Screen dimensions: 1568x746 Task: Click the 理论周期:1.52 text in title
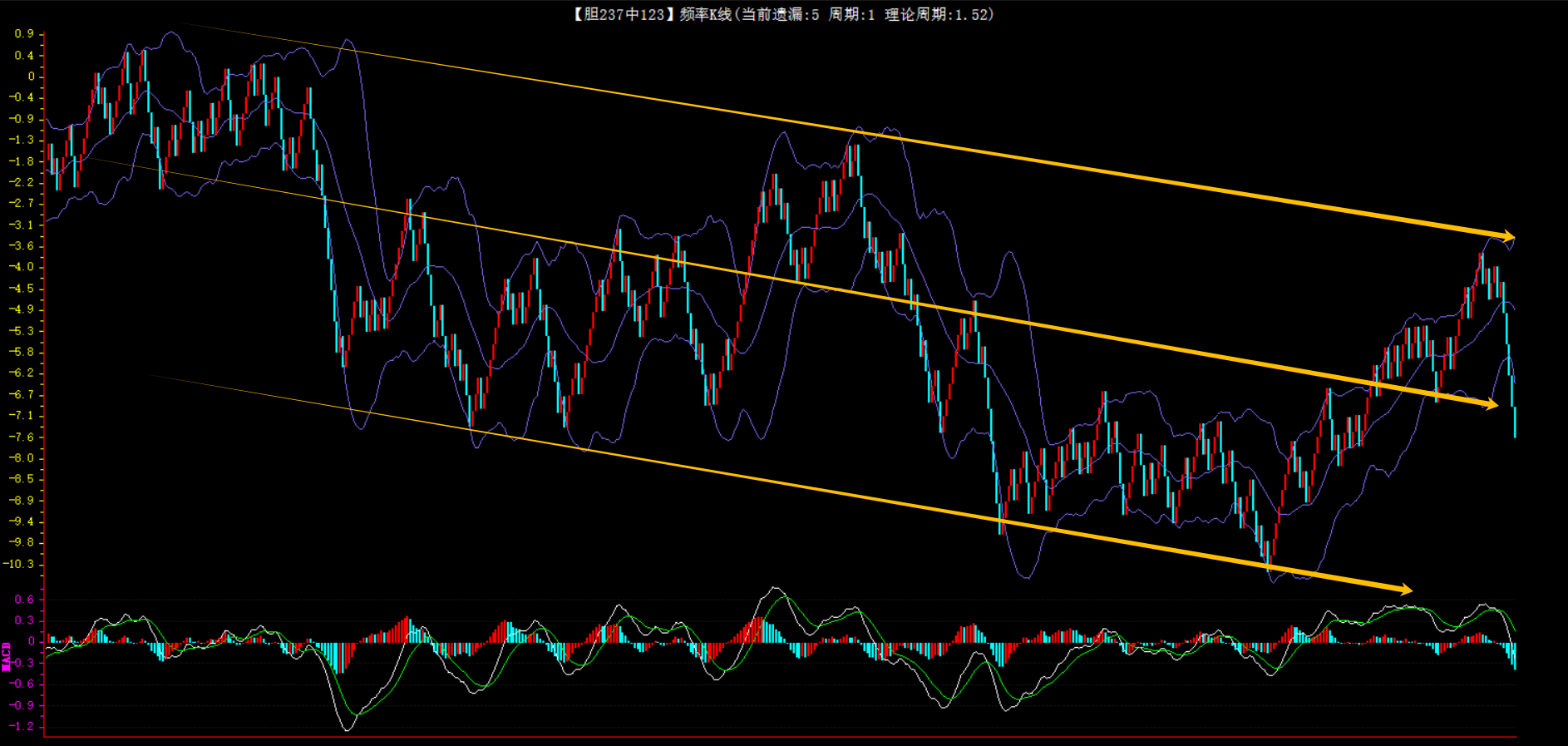point(939,14)
